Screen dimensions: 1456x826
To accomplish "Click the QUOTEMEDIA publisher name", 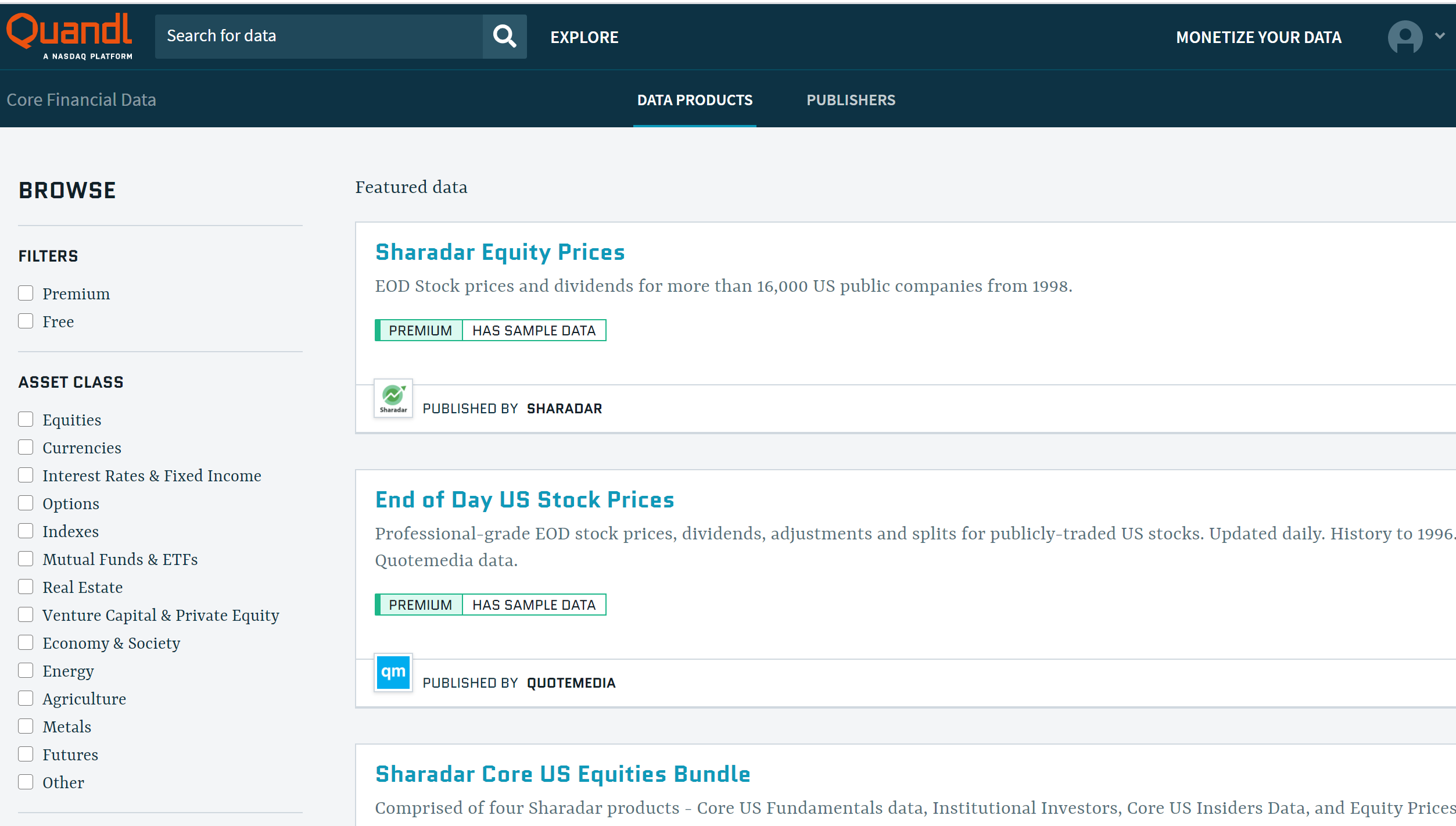I will click(x=571, y=683).
